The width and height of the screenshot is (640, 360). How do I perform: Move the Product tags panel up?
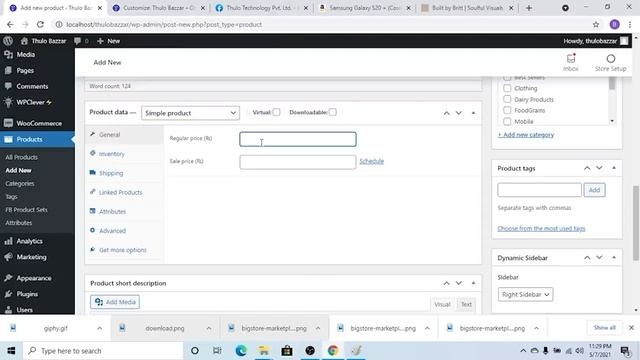tap(587, 168)
